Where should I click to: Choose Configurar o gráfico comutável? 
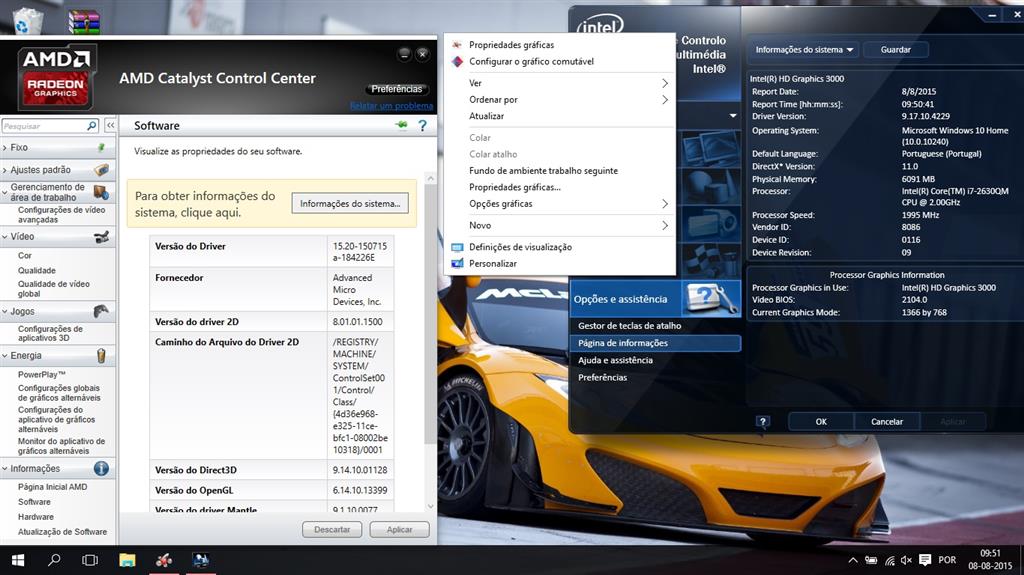[x=560, y=61]
